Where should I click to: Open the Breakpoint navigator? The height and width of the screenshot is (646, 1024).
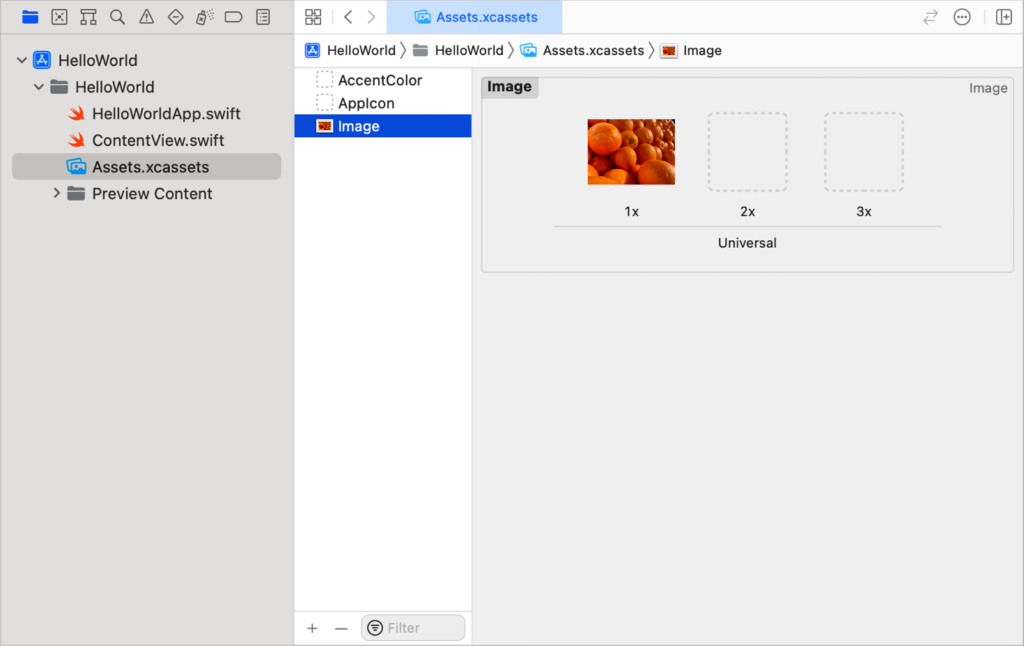click(233, 17)
